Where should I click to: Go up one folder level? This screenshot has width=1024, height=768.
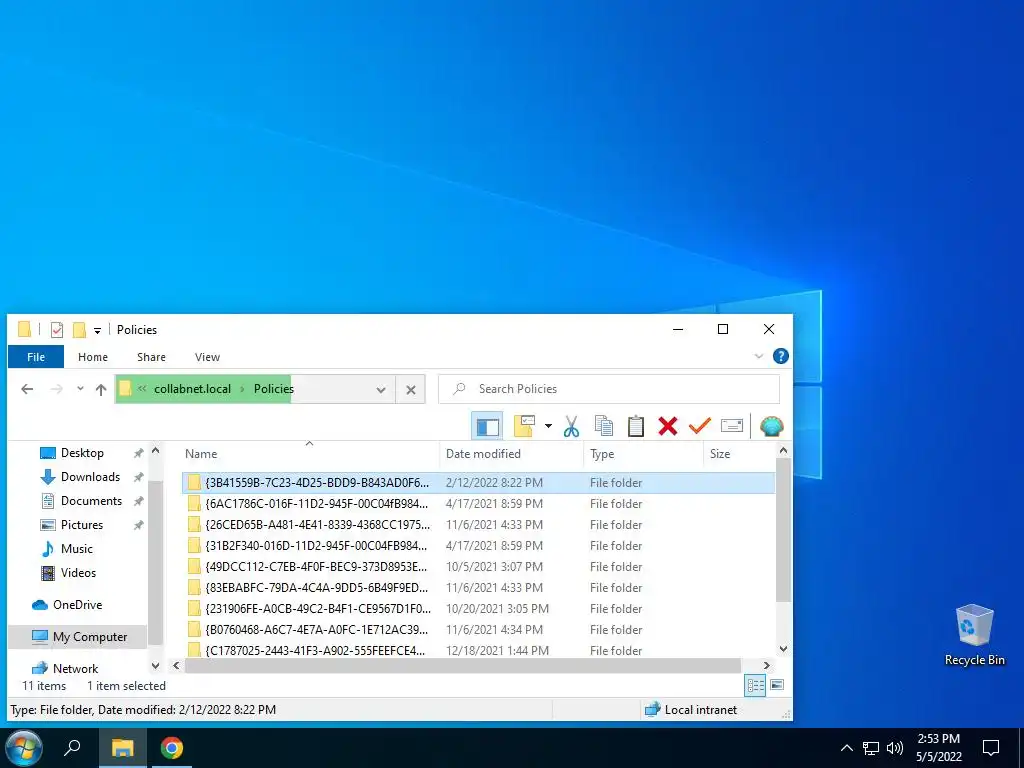point(101,390)
